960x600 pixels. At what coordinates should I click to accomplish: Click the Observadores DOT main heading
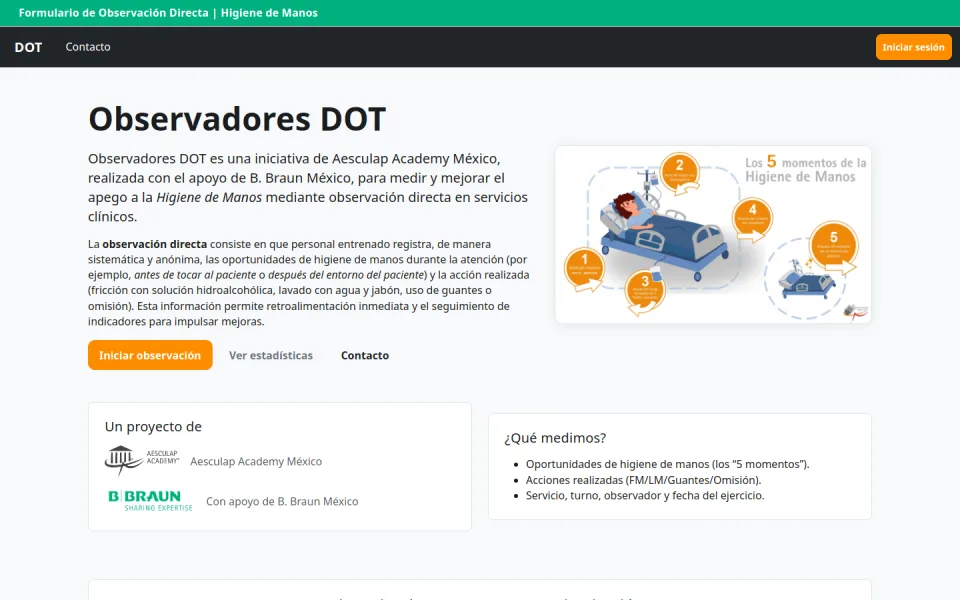pos(237,119)
